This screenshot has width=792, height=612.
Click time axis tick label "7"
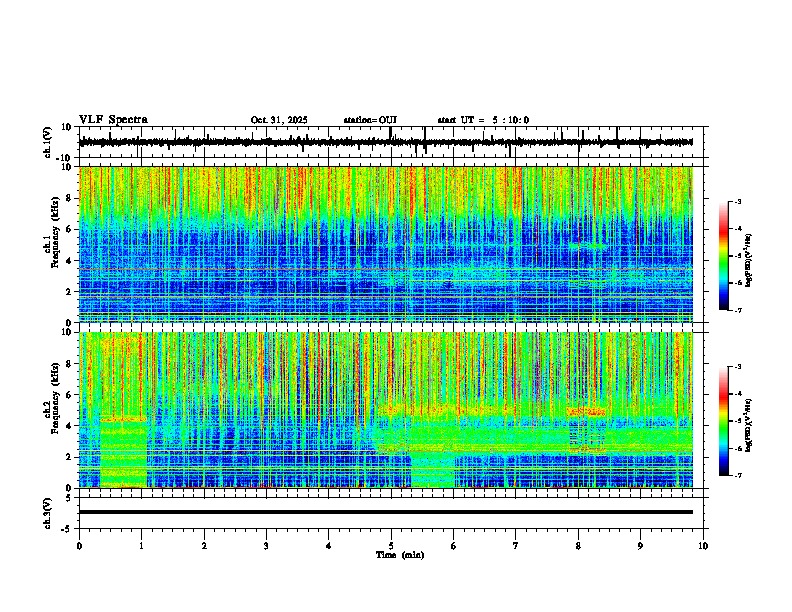pyautogui.click(x=516, y=546)
